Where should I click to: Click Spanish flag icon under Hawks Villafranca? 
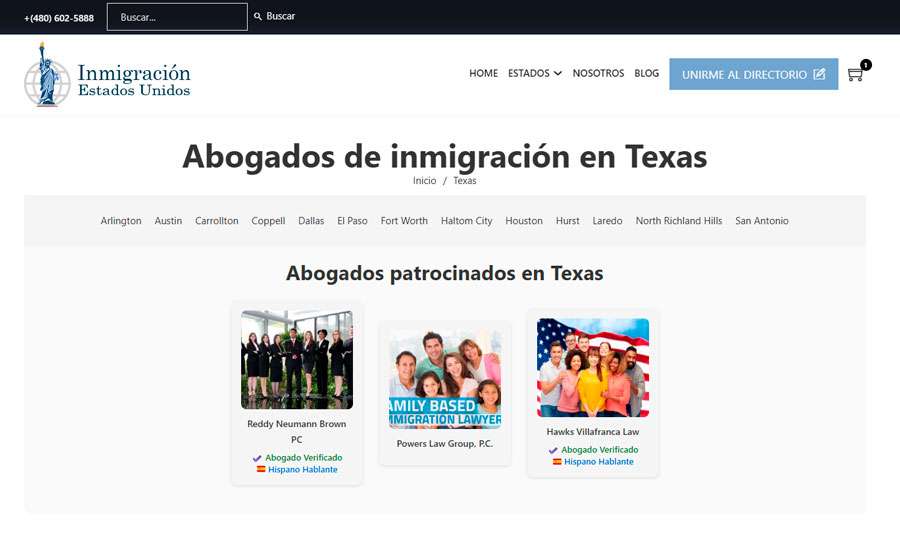coord(557,462)
